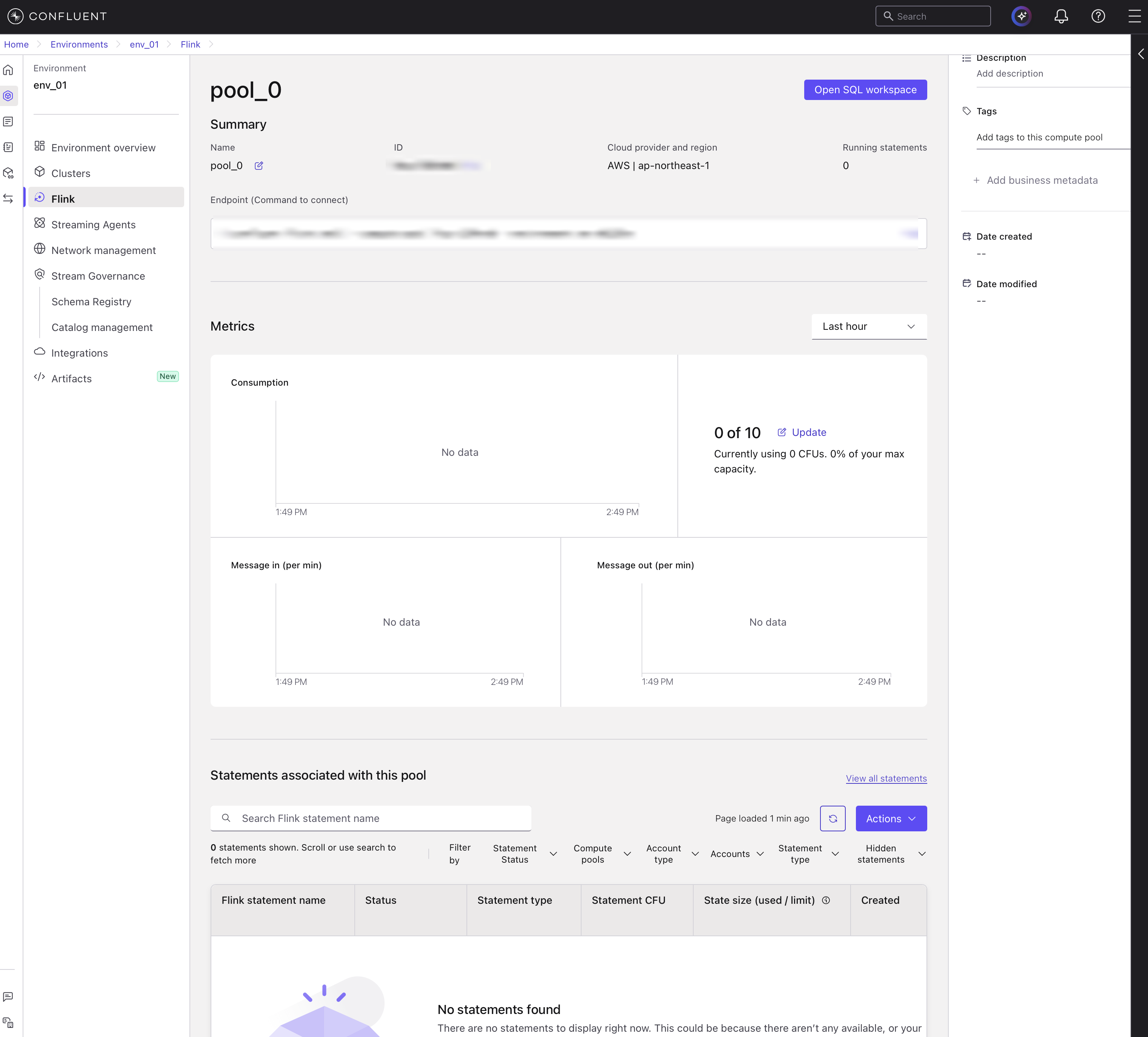Viewport: 1148px width, 1037px height.
Task: Click the home icon in left rail
Action: [8, 70]
